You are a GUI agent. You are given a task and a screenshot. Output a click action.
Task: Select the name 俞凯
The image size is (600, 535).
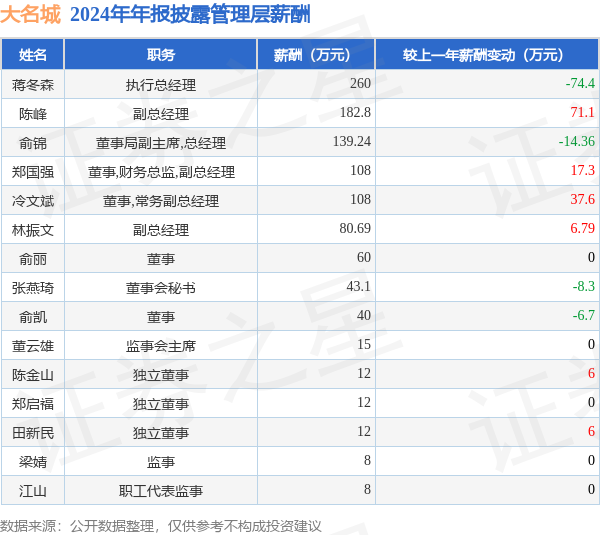(x=33, y=317)
